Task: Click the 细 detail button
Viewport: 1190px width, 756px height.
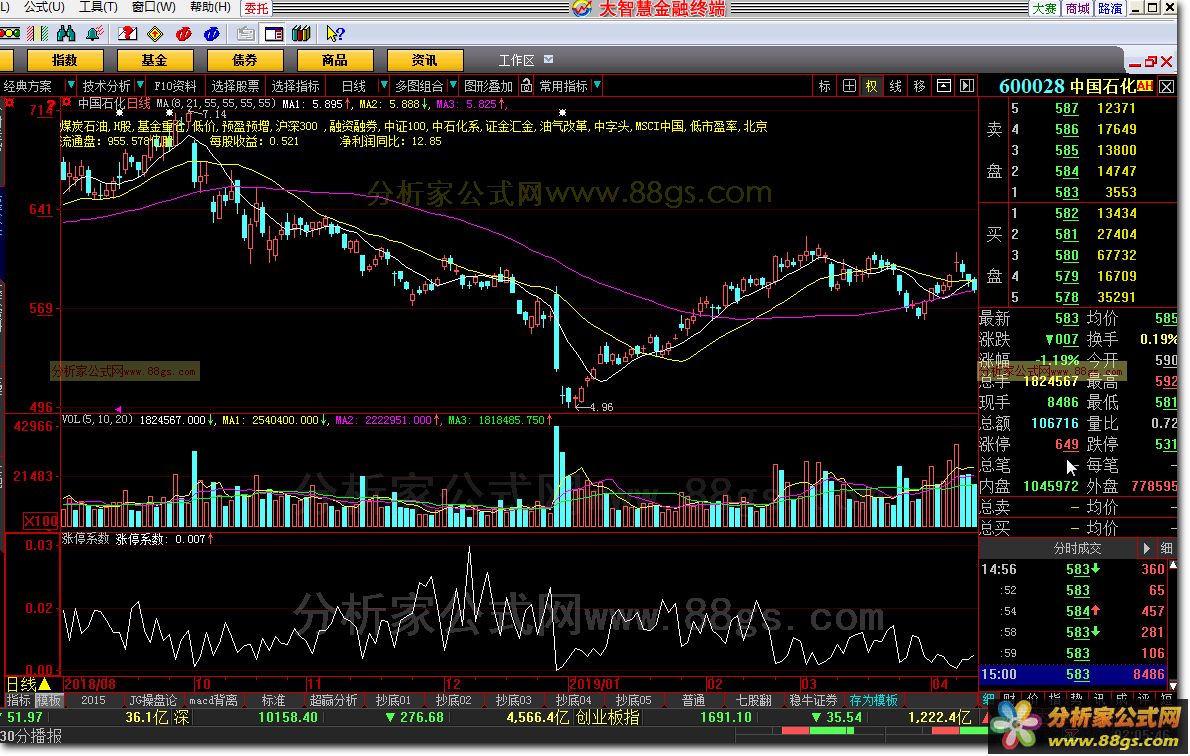Action: click(x=1166, y=547)
